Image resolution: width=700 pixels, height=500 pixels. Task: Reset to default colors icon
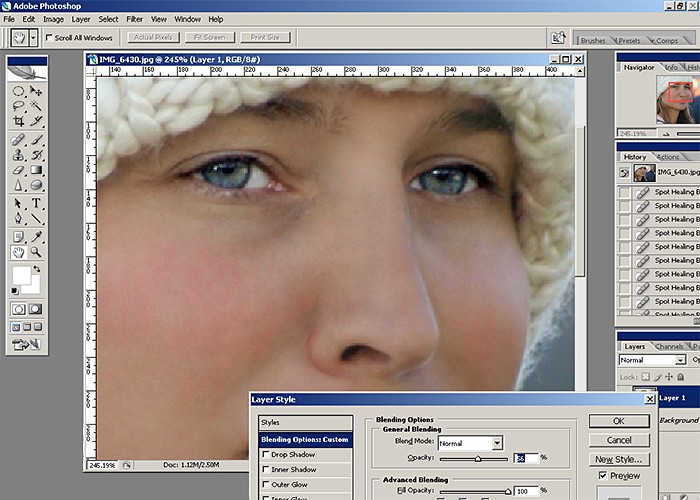click(15, 291)
